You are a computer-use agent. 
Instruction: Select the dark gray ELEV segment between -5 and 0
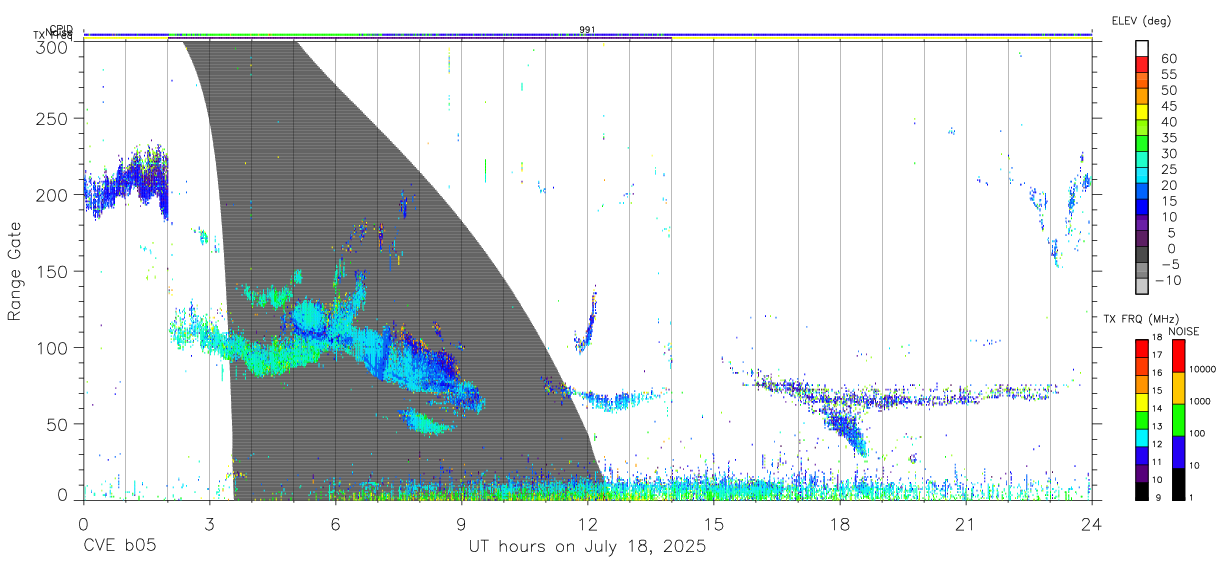pyautogui.click(x=1142, y=254)
